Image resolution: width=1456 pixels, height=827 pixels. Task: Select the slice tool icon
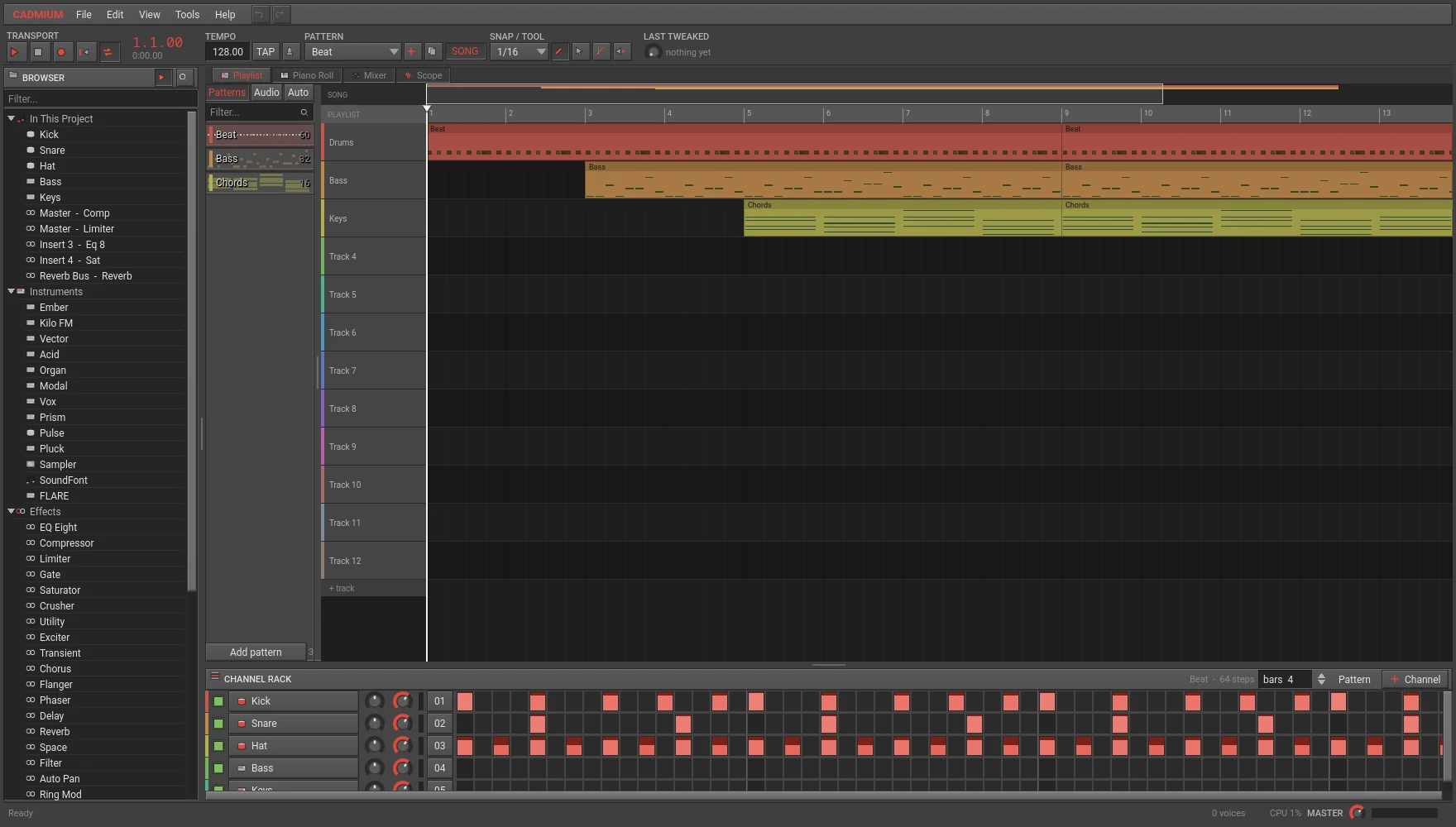tap(601, 52)
